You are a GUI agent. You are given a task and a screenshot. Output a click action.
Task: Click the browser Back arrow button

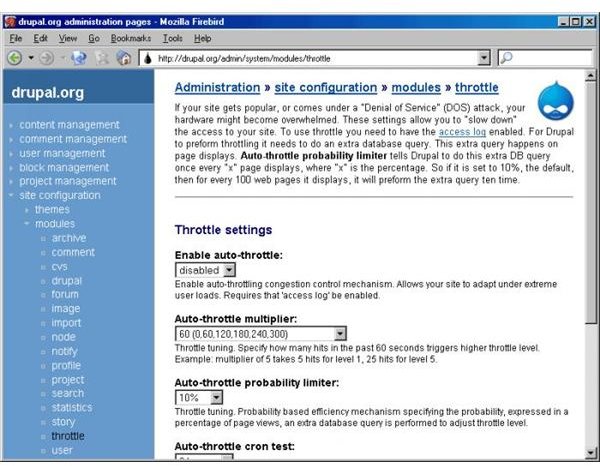point(15,58)
